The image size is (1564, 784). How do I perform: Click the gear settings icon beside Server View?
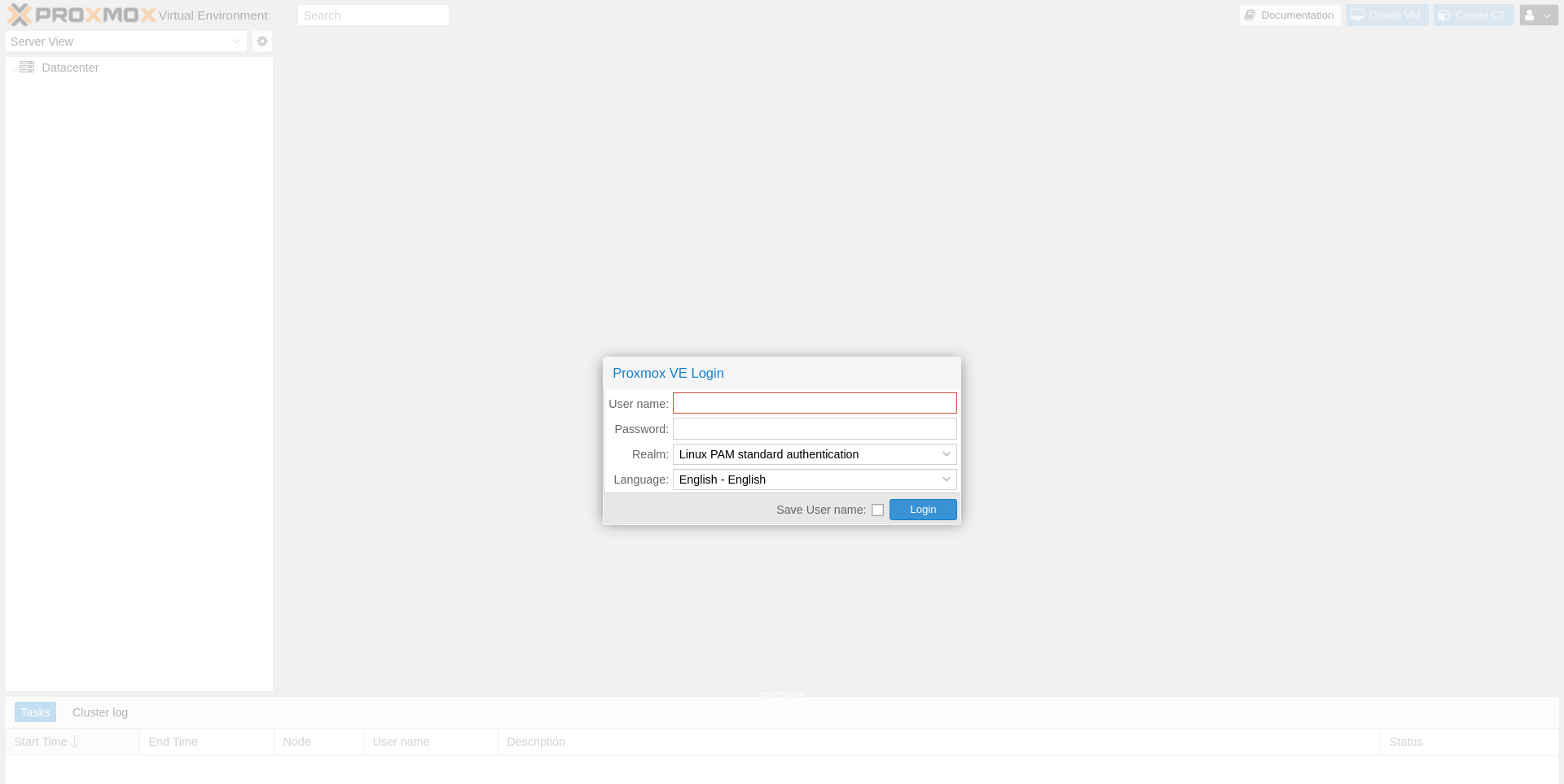(x=261, y=42)
